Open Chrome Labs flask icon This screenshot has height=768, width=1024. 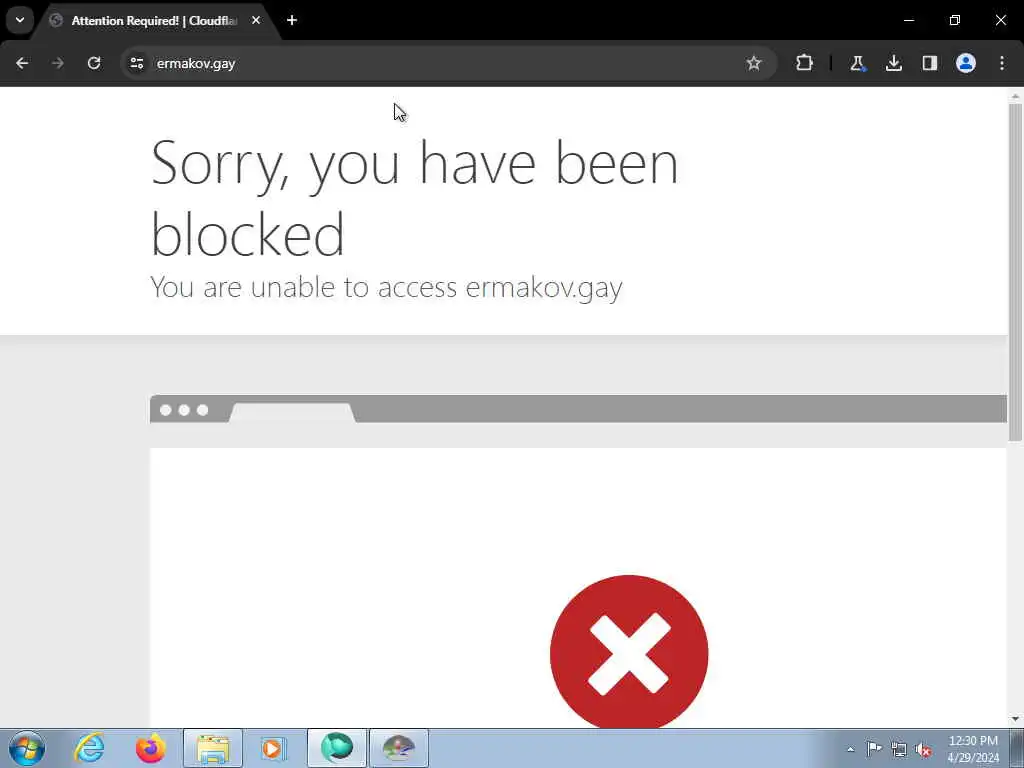[857, 63]
